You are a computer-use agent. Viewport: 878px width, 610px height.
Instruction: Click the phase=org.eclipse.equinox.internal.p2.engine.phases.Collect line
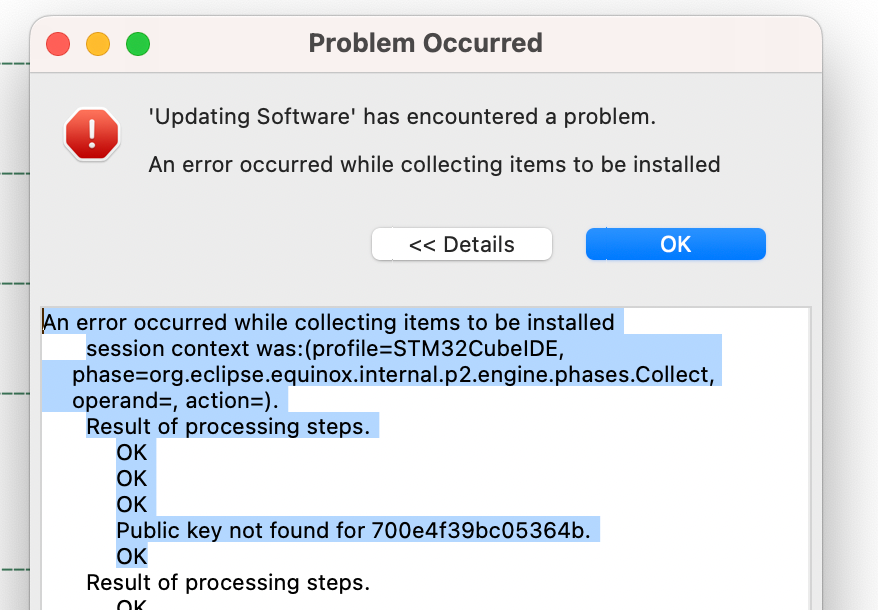(394, 374)
